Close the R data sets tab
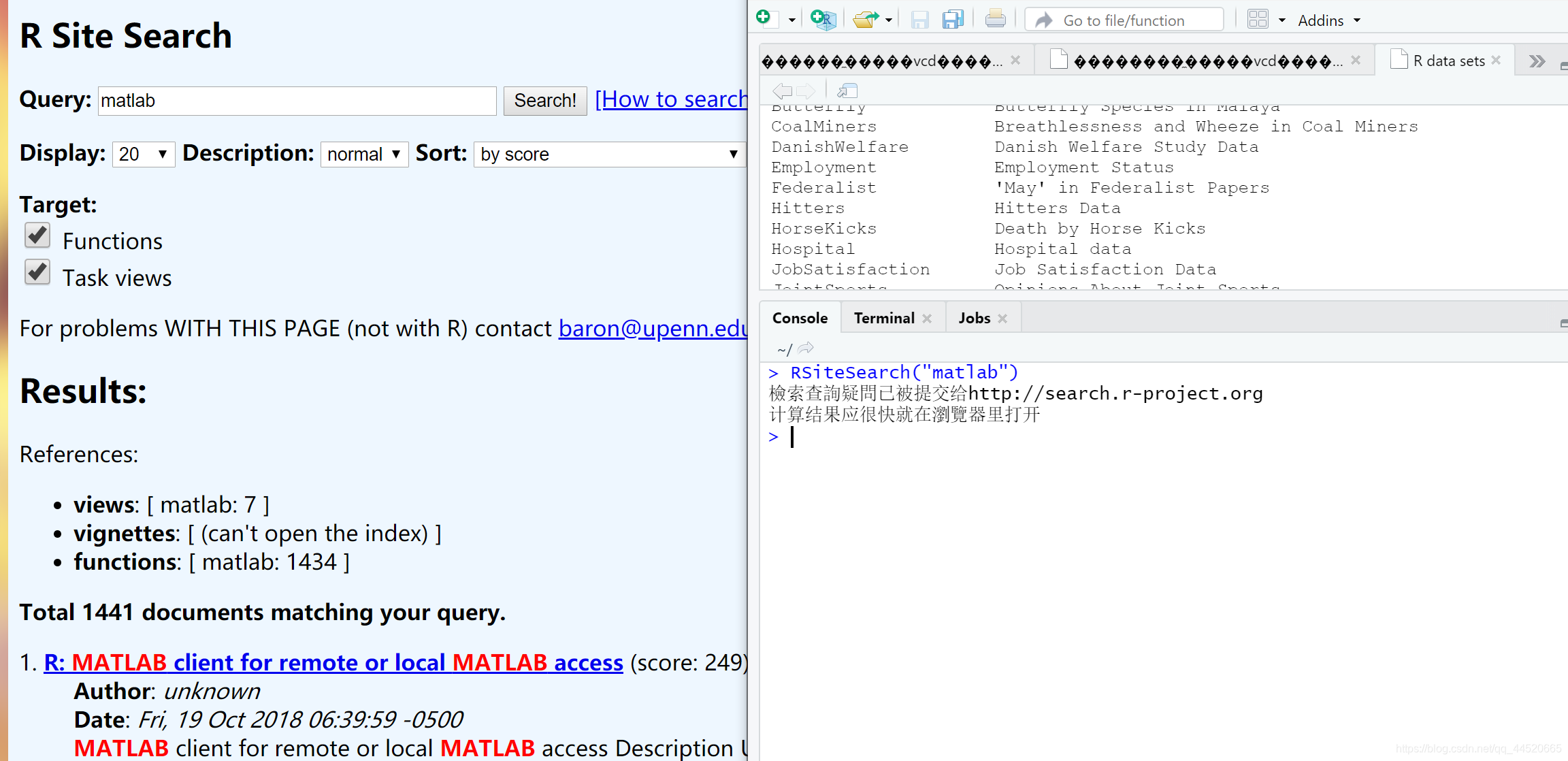1568x761 pixels. (x=1496, y=60)
